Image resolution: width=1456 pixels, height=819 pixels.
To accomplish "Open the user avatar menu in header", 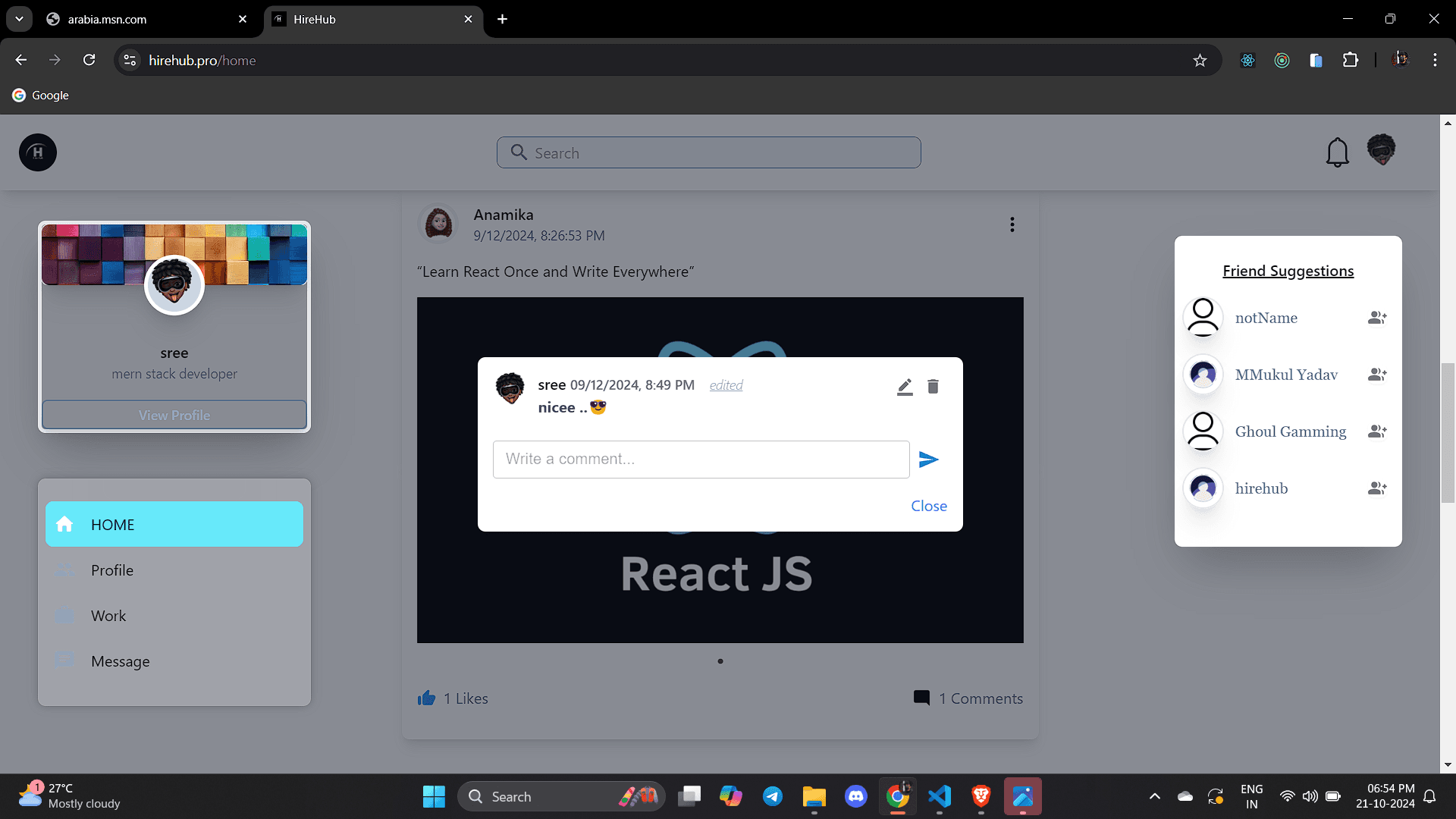I will (1381, 149).
